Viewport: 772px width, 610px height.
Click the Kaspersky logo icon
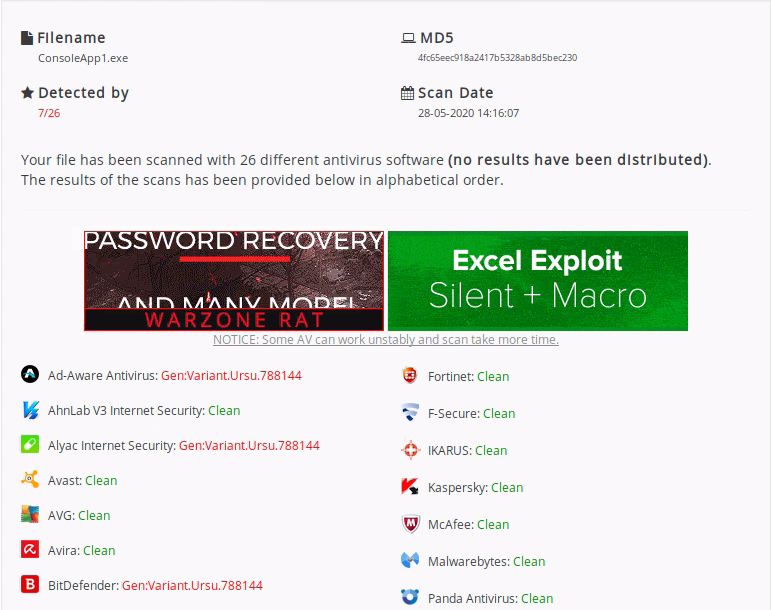coord(410,487)
